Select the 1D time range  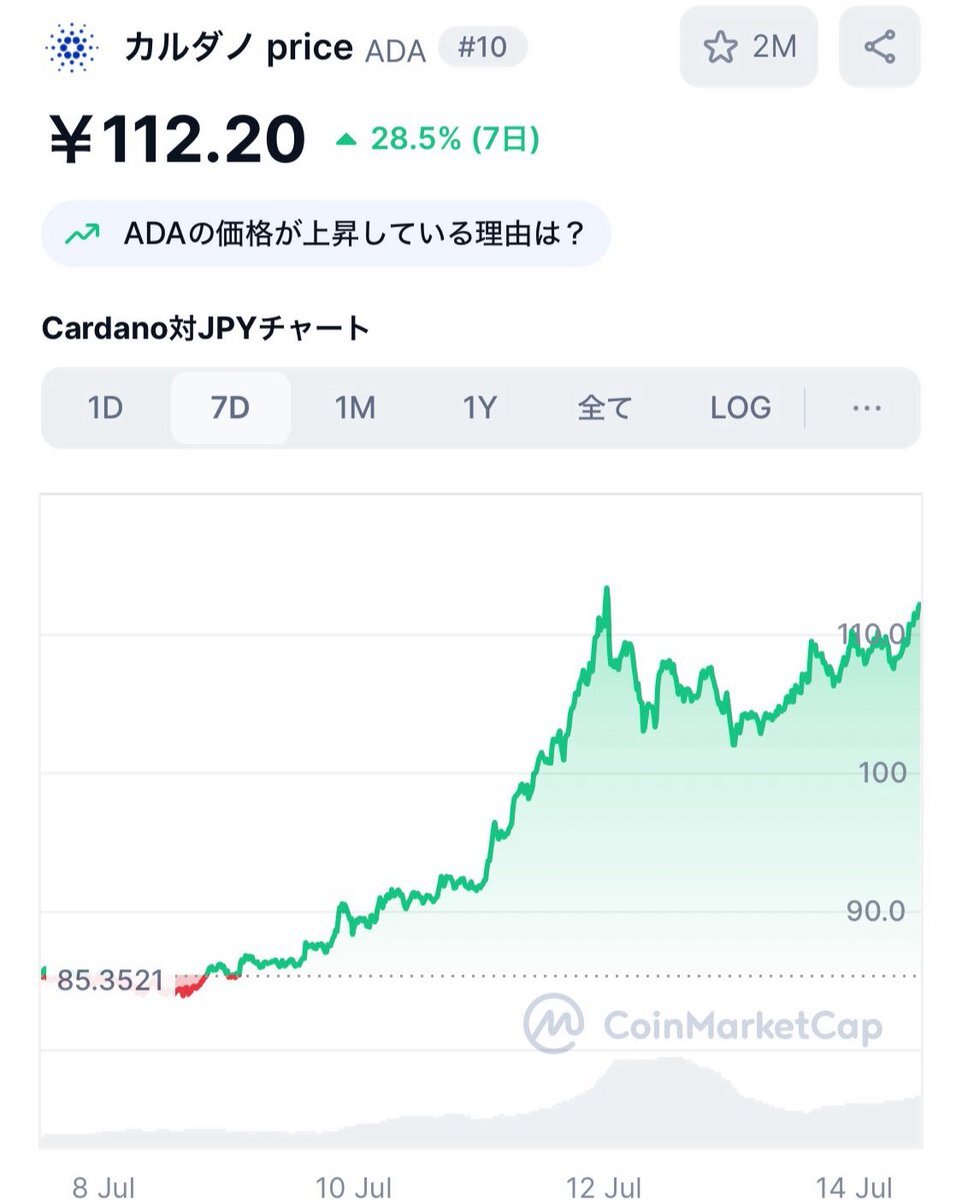(x=105, y=408)
